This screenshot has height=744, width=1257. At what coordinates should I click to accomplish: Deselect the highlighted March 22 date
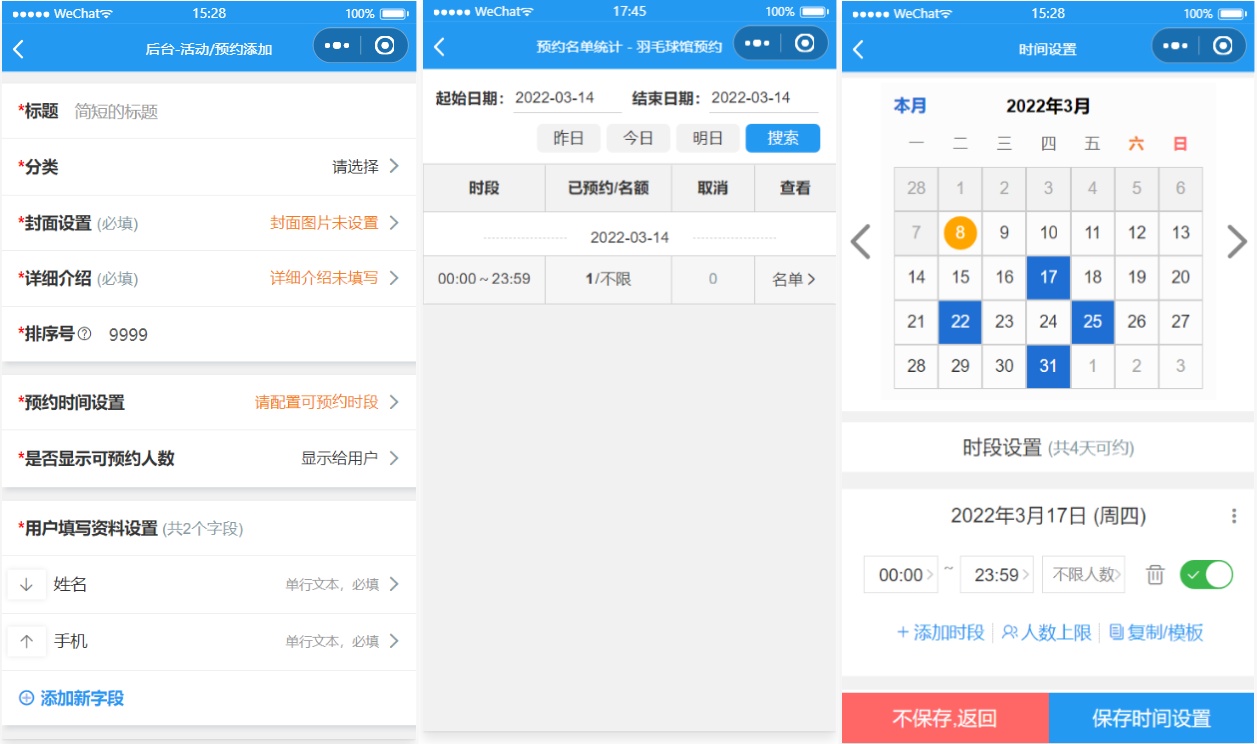(x=959, y=322)
